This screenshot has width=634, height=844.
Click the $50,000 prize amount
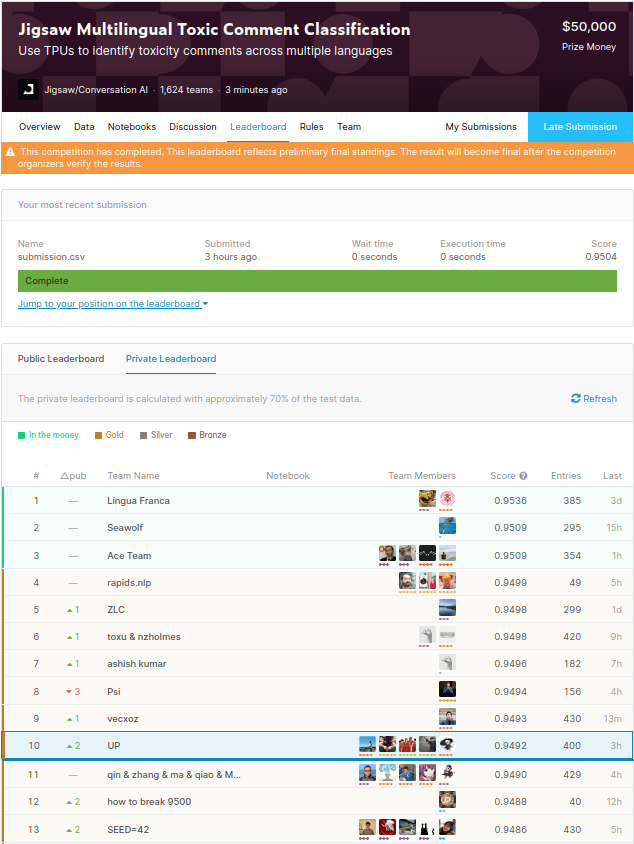click(589, 26)
